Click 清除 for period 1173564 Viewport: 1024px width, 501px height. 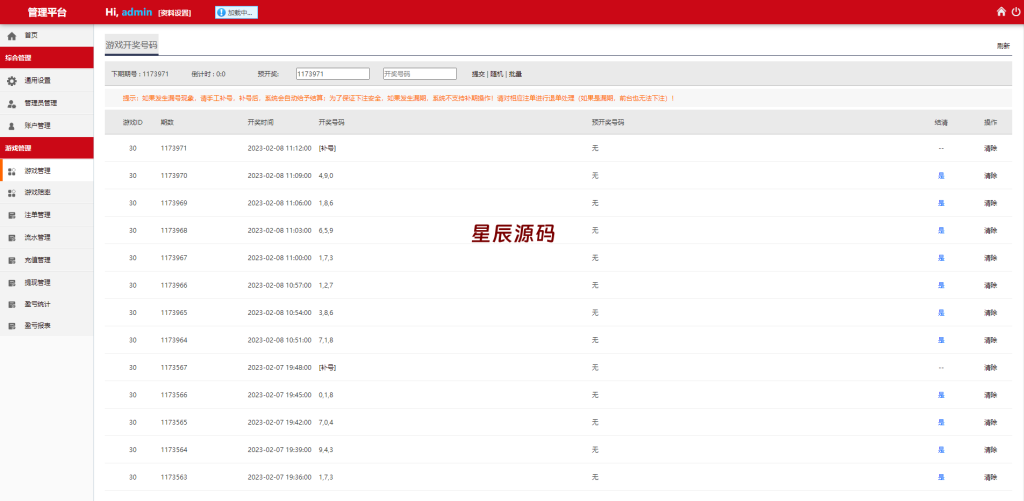click(x=991, y=450)
